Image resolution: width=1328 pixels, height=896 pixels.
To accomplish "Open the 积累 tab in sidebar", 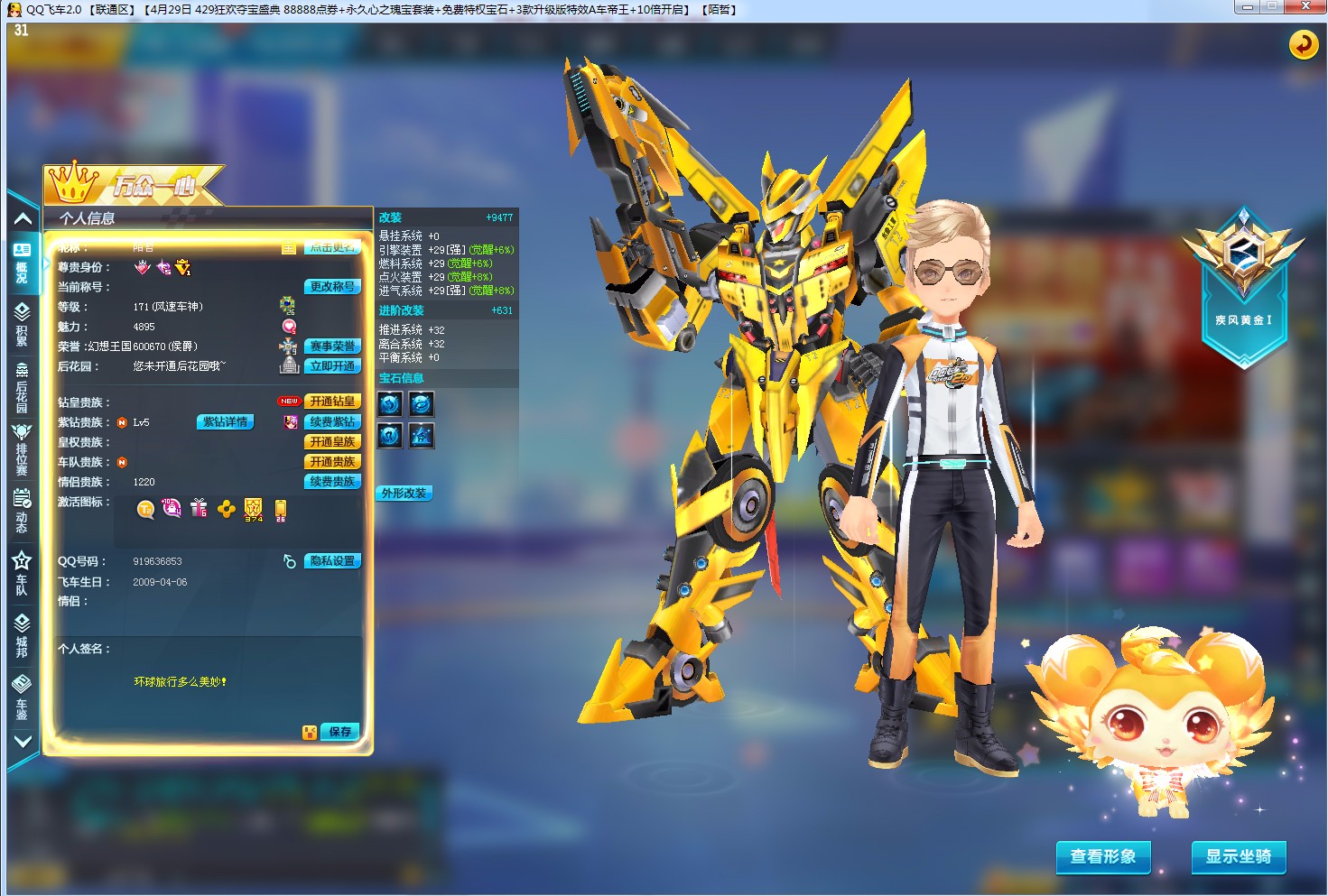I will (x=22, y=324).
